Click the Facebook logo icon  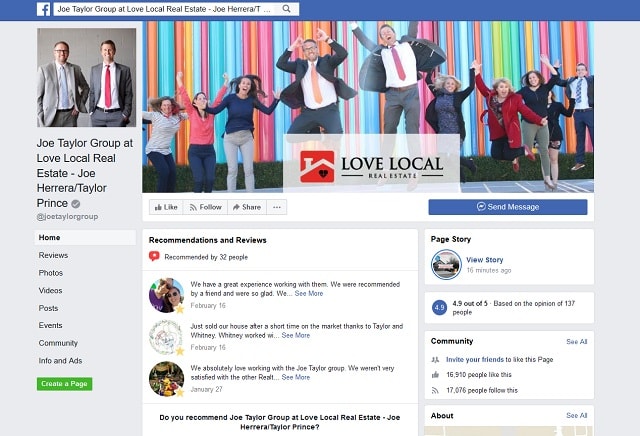(43, 9)
